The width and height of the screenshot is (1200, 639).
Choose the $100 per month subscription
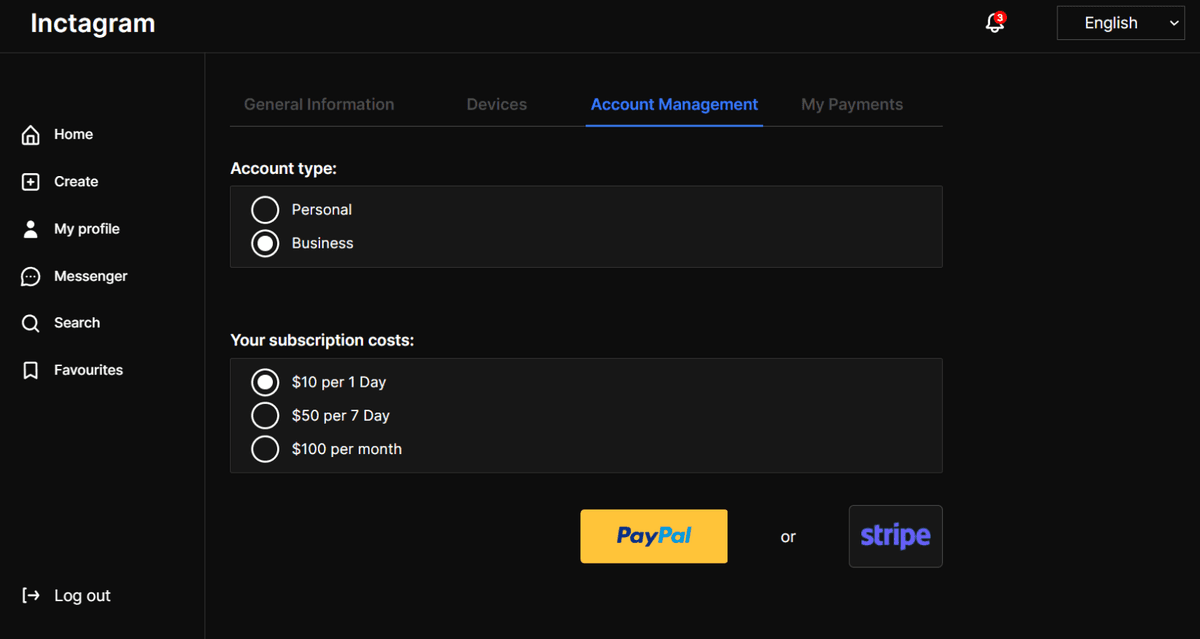tap(265, 449)
